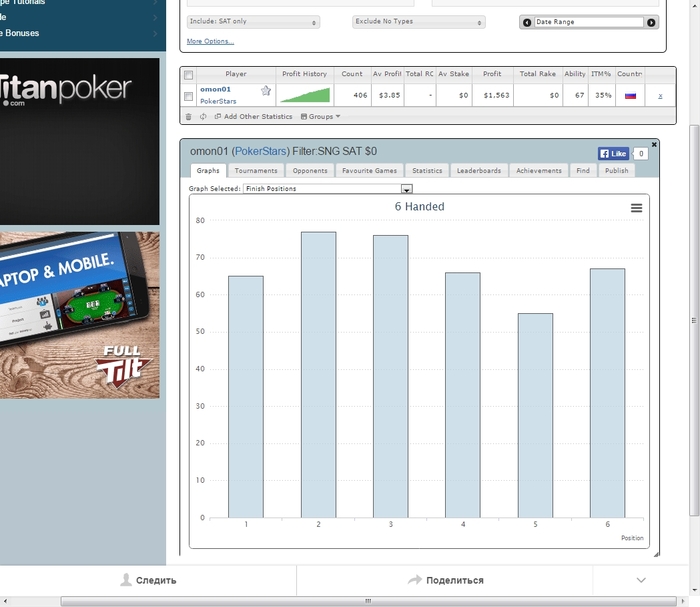700x607 pixels.
Task: Open the Include: SAT only dropdown
Action: point(253,21)
